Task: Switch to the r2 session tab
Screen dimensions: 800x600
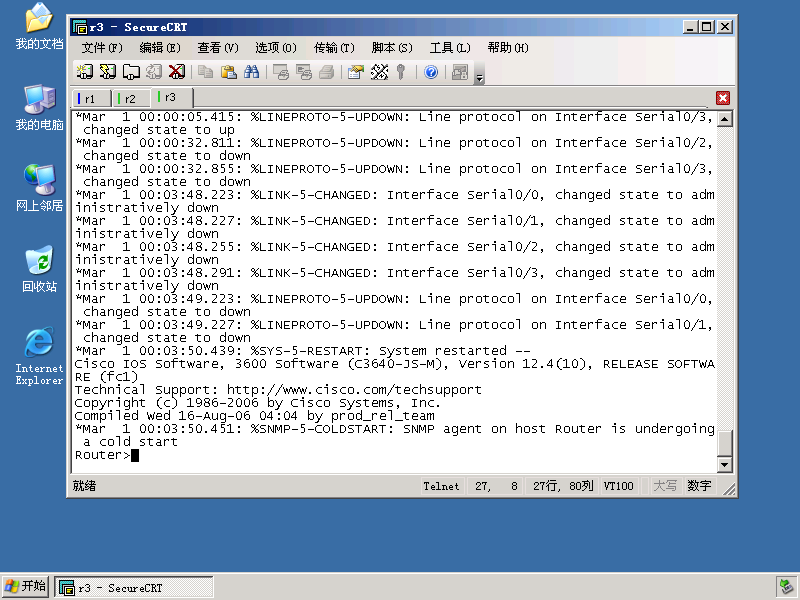Action: (131, 98)
